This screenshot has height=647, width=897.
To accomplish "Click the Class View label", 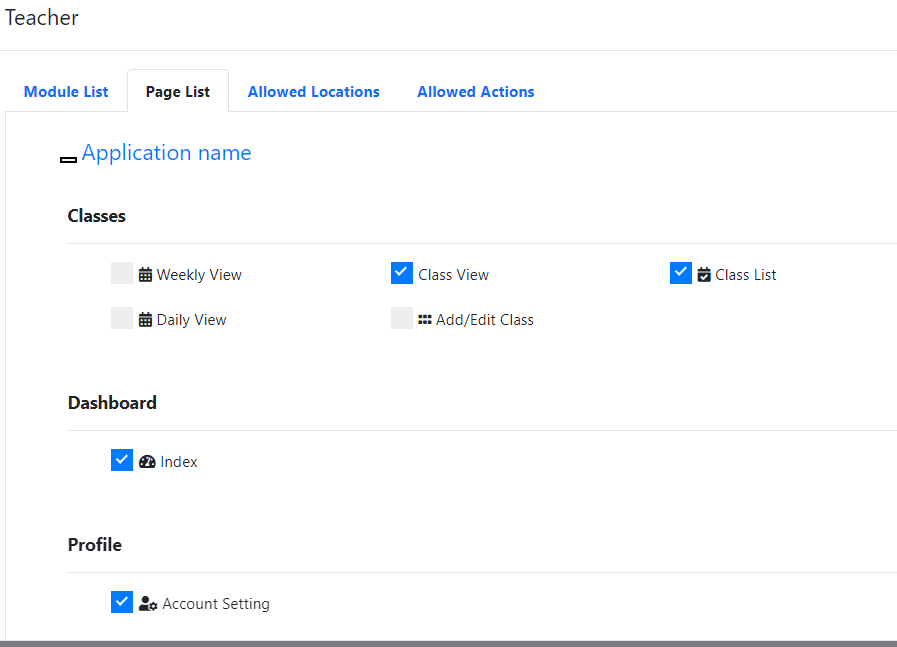I will [454, 275].
